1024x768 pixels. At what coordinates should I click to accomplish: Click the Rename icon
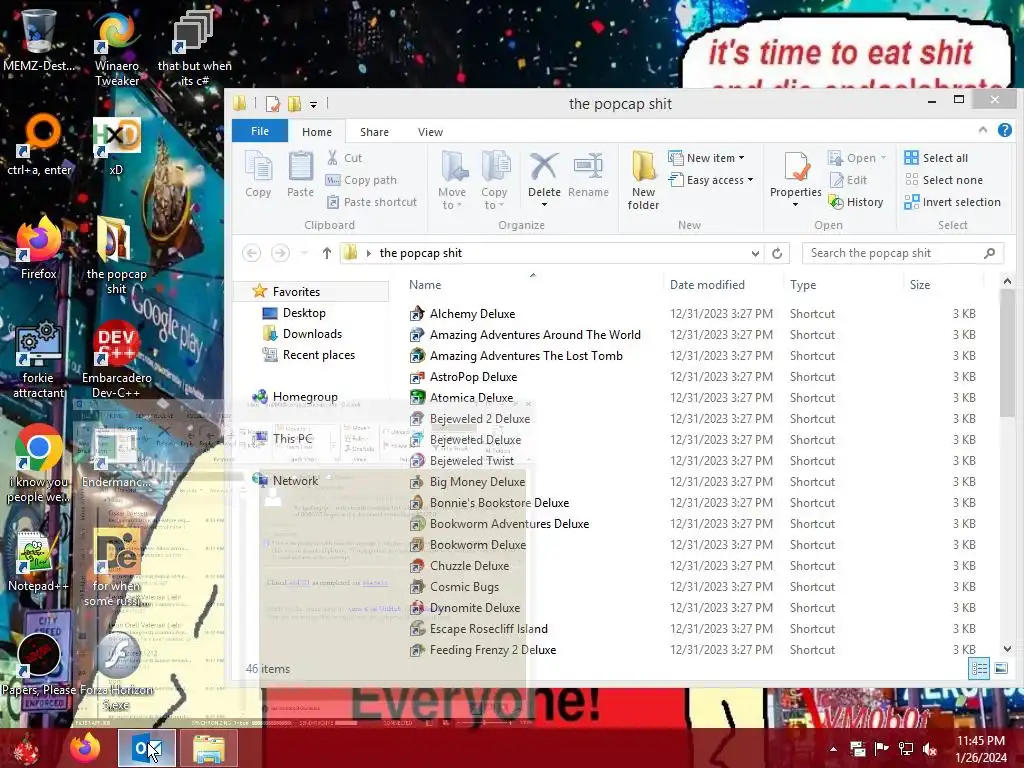pyautogui.click(x=588, y=174)
